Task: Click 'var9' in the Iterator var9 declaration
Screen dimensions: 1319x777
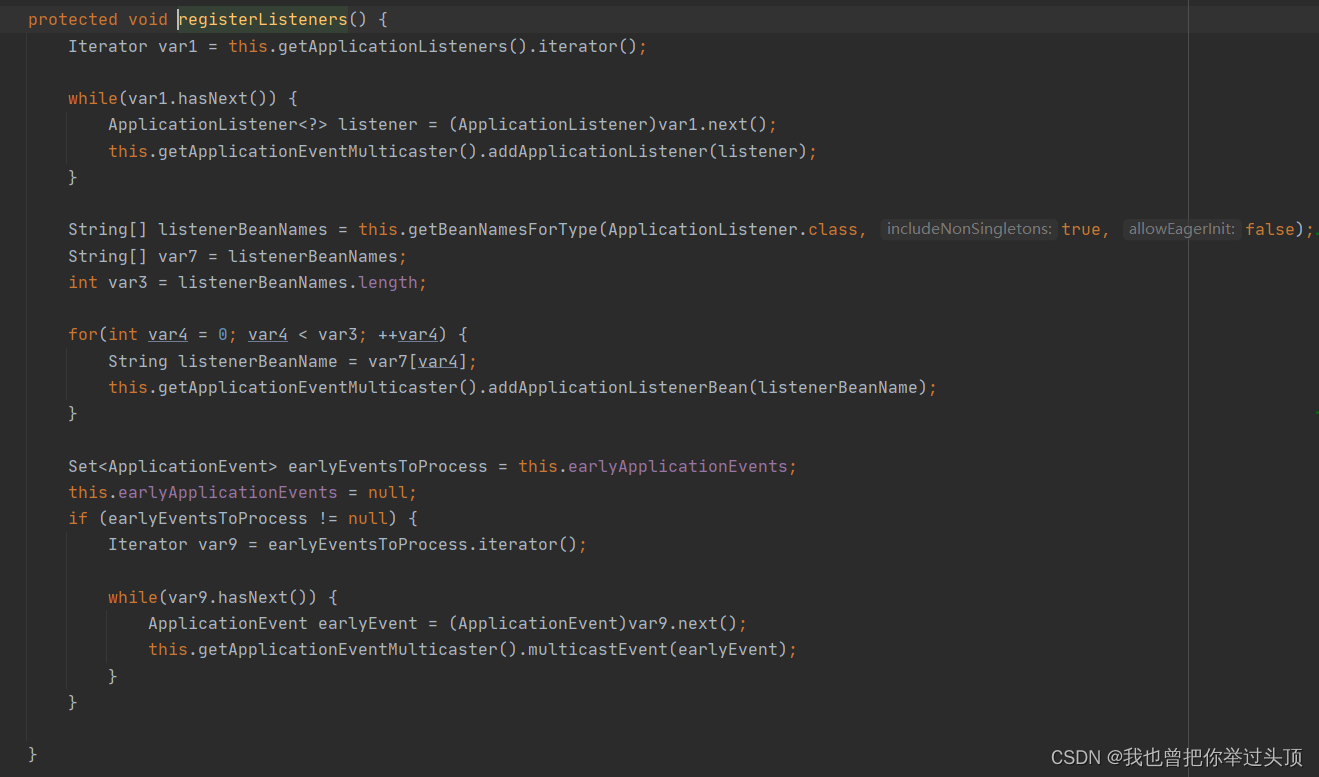Action: pyautogui.click(x=218, y=545)
